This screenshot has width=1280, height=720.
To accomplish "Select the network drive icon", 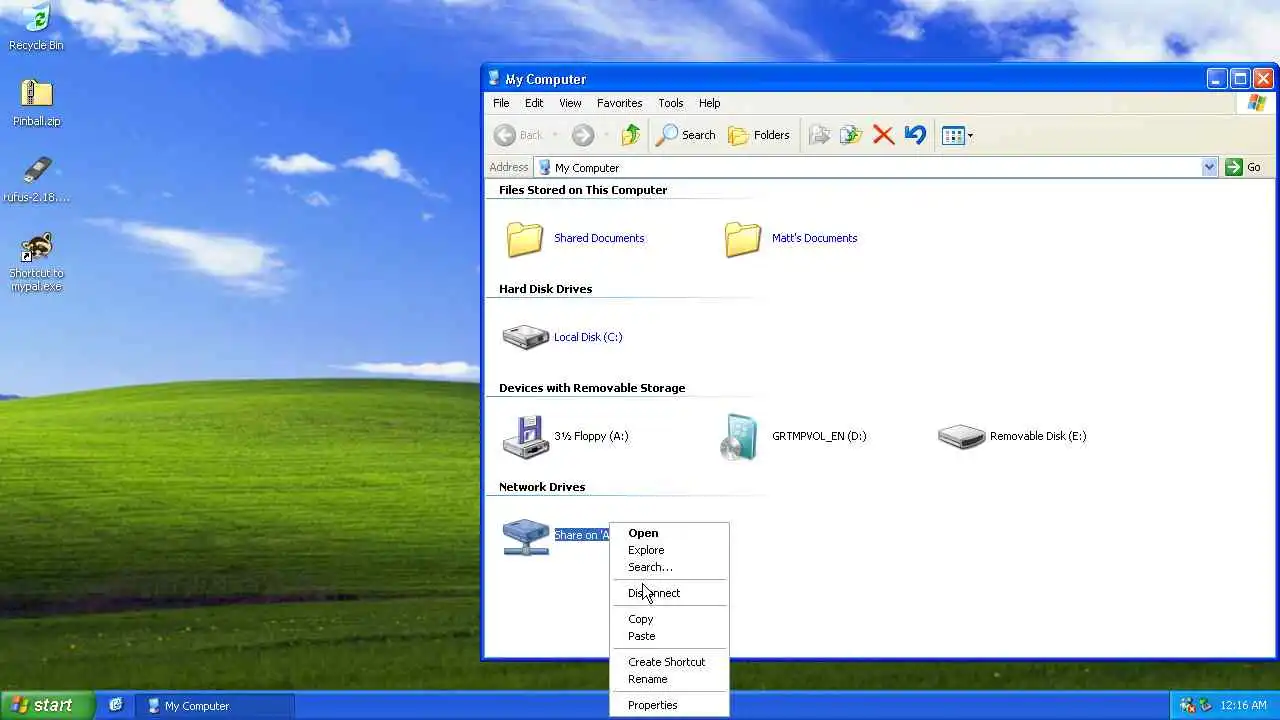I will point(525,536).
